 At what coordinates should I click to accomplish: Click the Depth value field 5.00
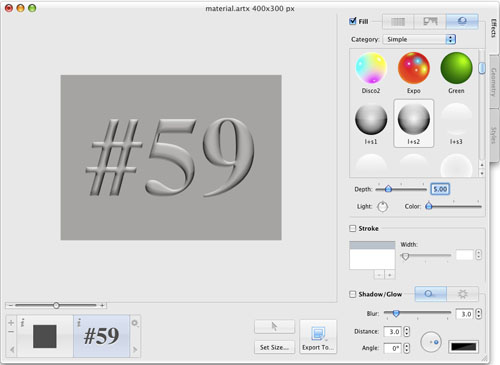pyautogui.click(x=440, y=189)
